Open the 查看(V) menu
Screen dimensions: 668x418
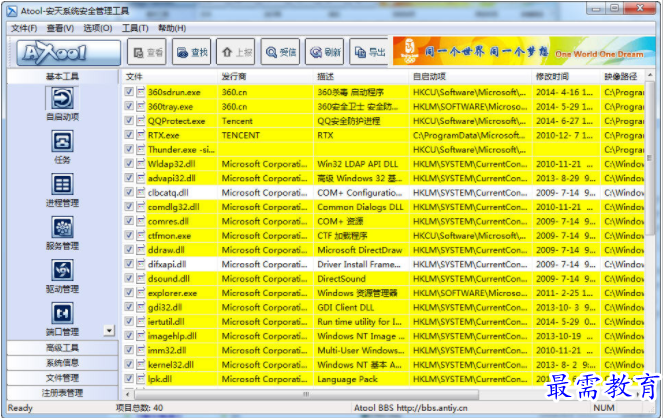coord(60,28)
